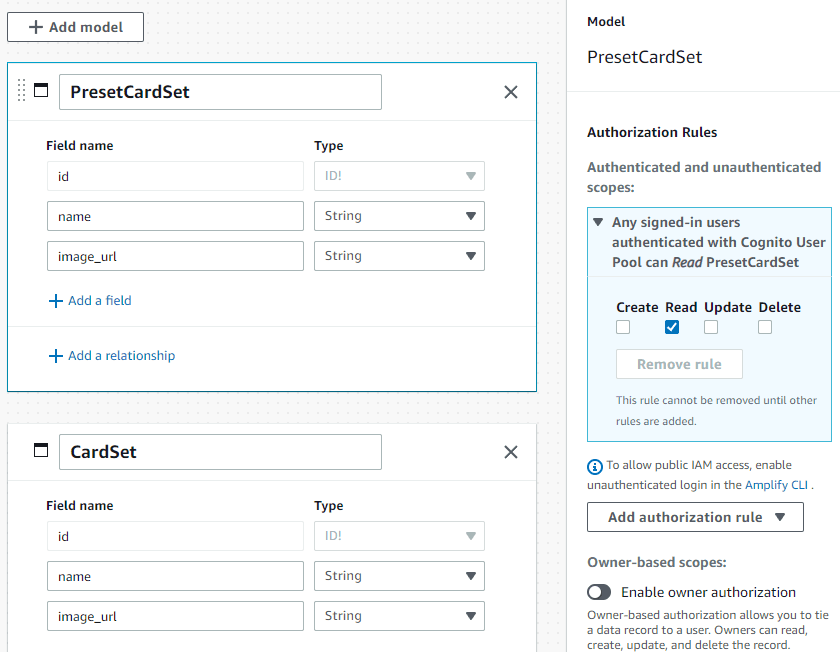The height and width of the screenshot is (652, 840).
Task: Click the Add model button
Action: point(75,27)
